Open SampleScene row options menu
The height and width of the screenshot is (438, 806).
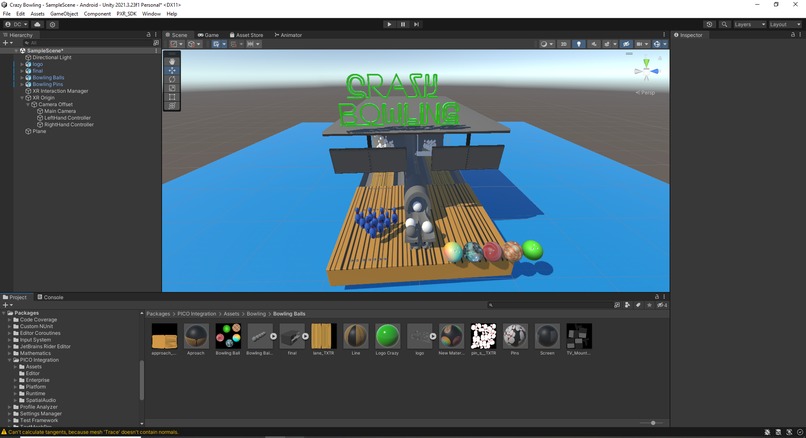tap(156, 50)
